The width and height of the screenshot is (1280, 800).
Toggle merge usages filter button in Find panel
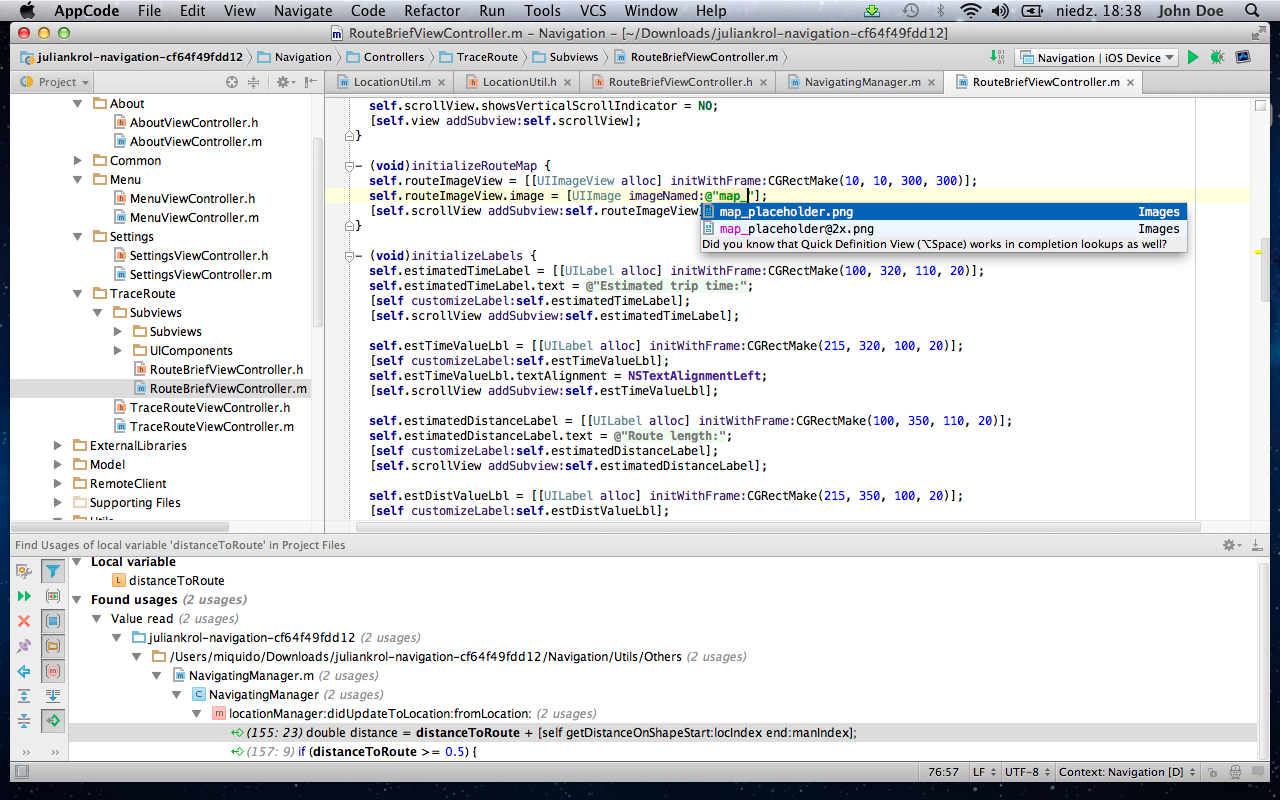(53, 571)
